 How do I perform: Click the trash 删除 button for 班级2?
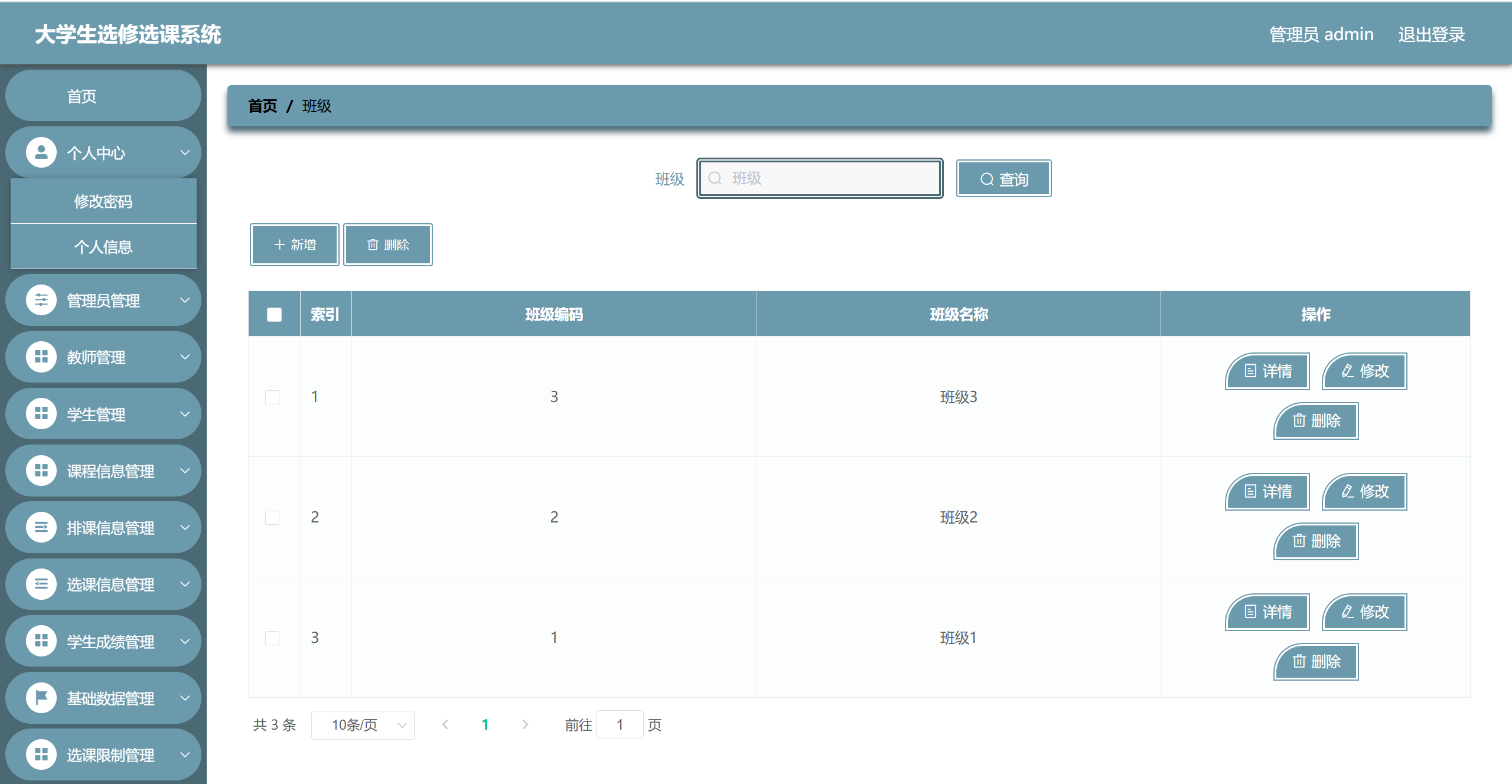point(1316,541)
